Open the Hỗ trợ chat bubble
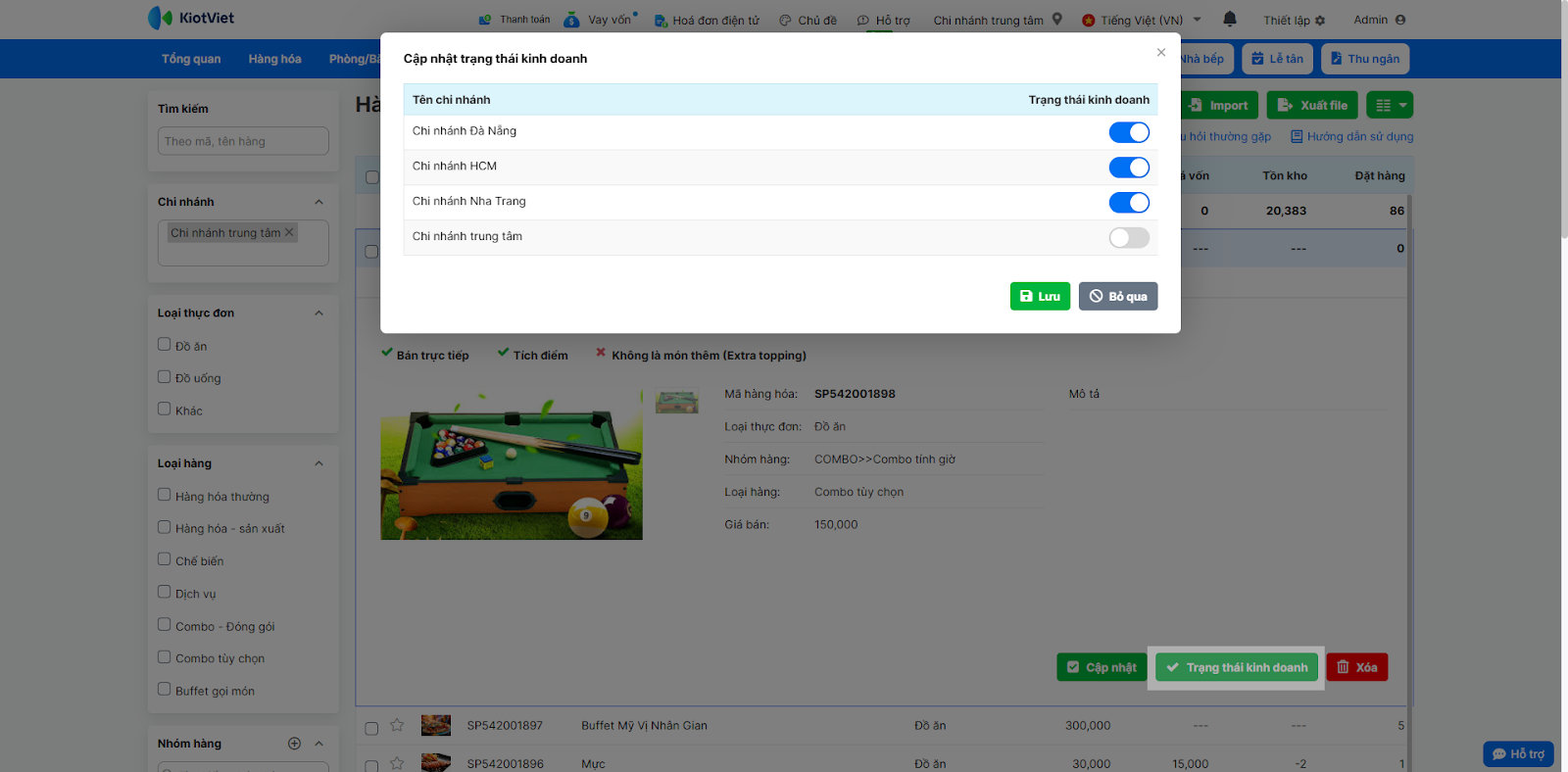The image size is (1568, 772). point(1518,753)
